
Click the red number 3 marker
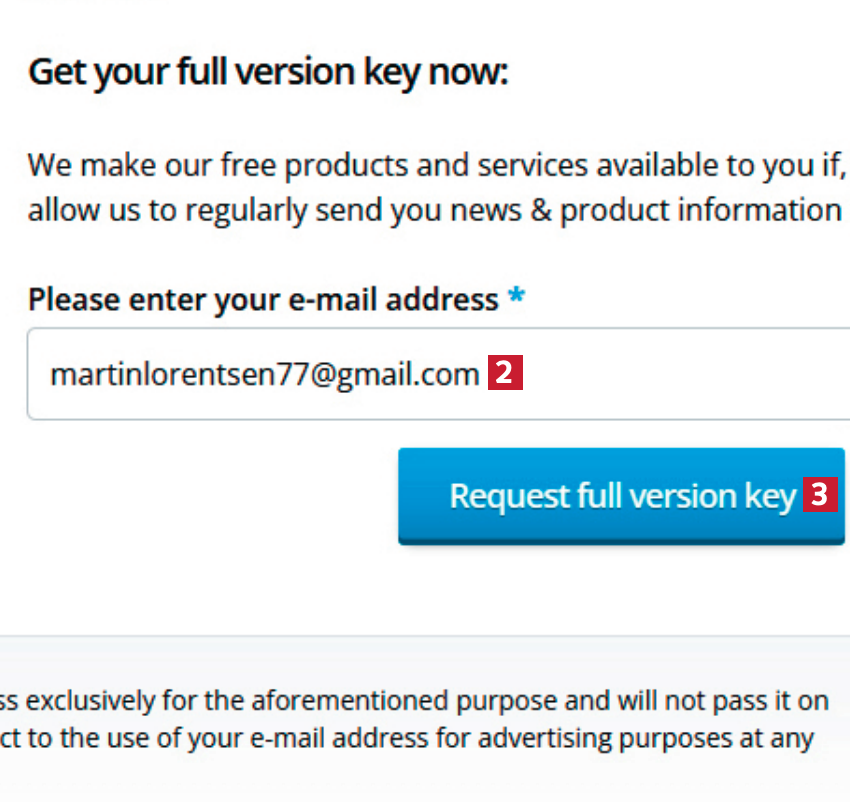point(820,495)
